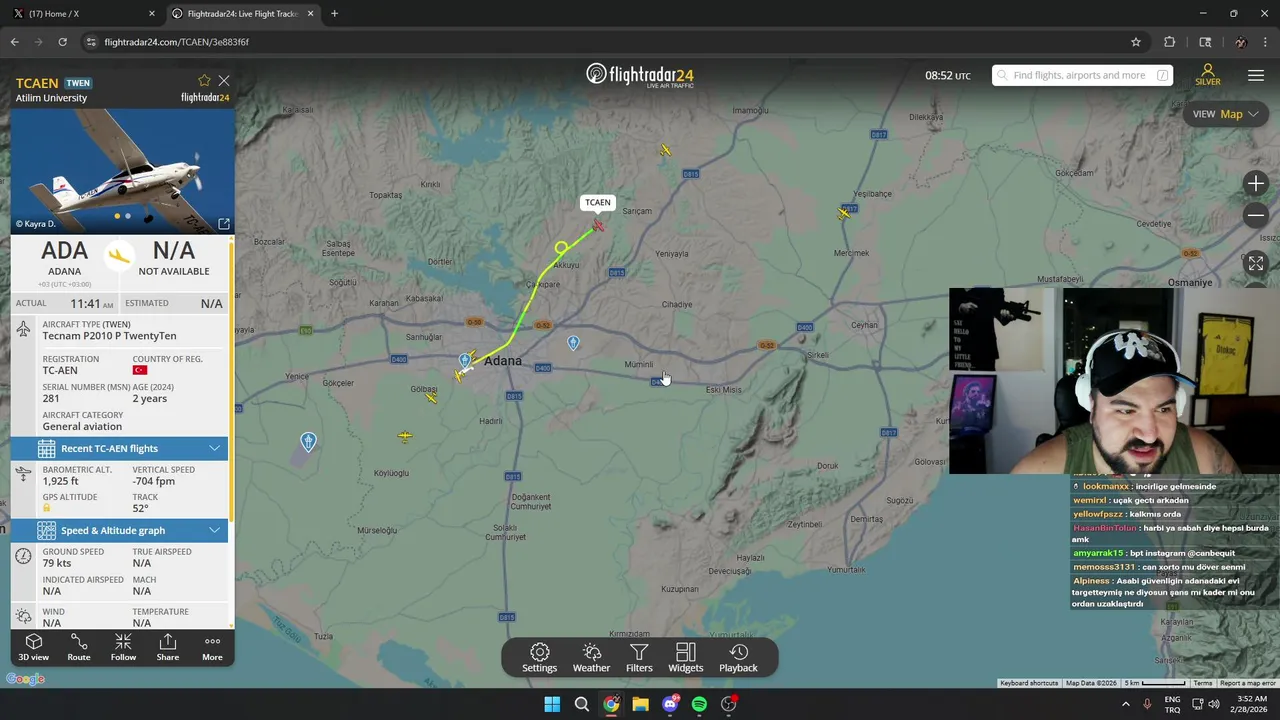Open a new browser tab

(334, 14)
